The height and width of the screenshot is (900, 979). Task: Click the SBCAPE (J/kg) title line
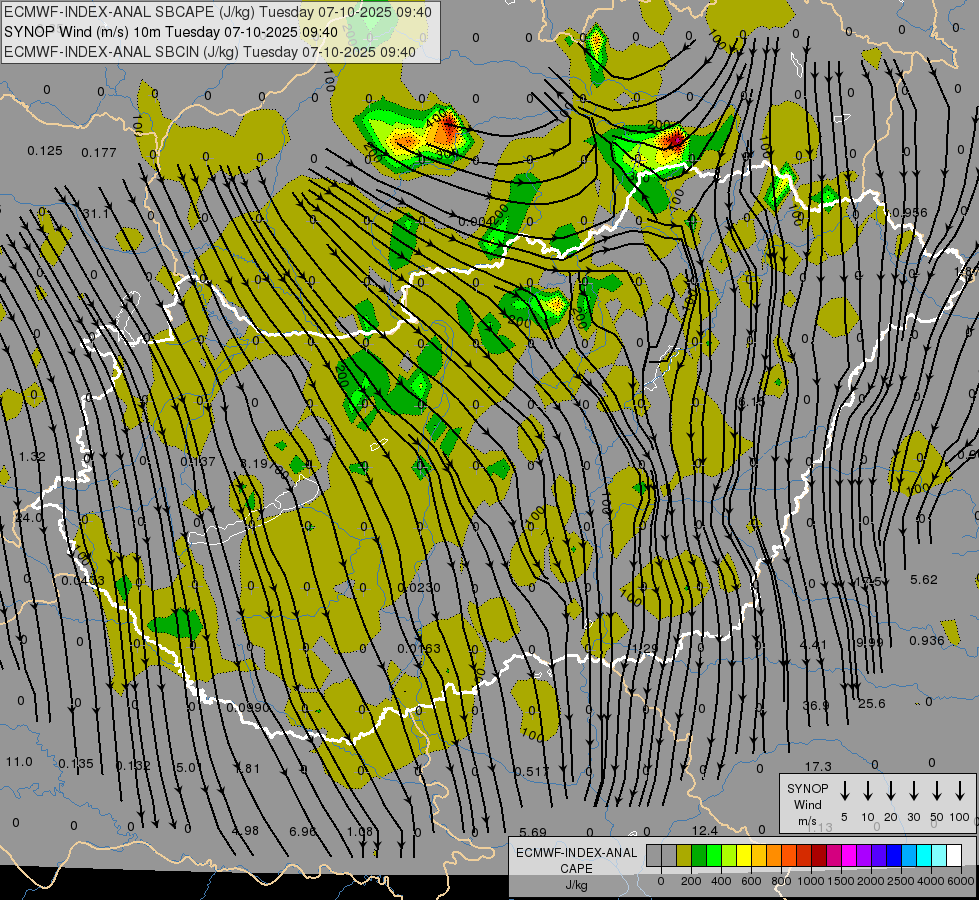(219, 12)
